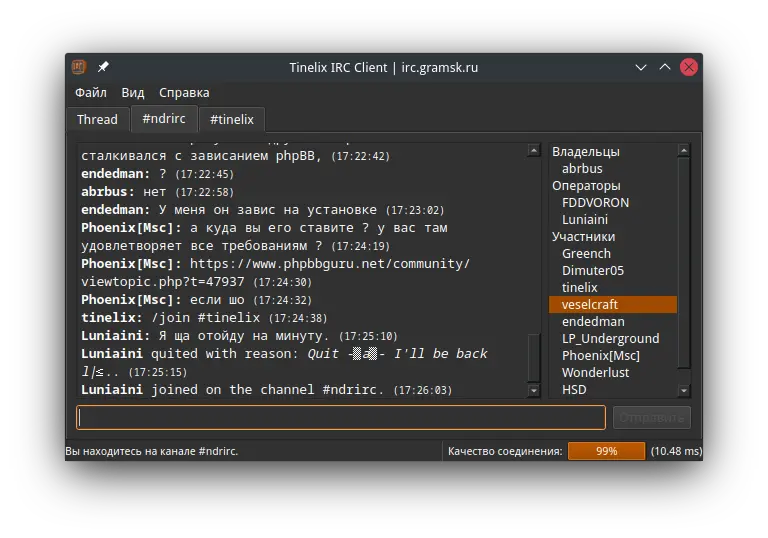Click the user list scrollbar thumb
768x538 pixels.
click(684, 262)
